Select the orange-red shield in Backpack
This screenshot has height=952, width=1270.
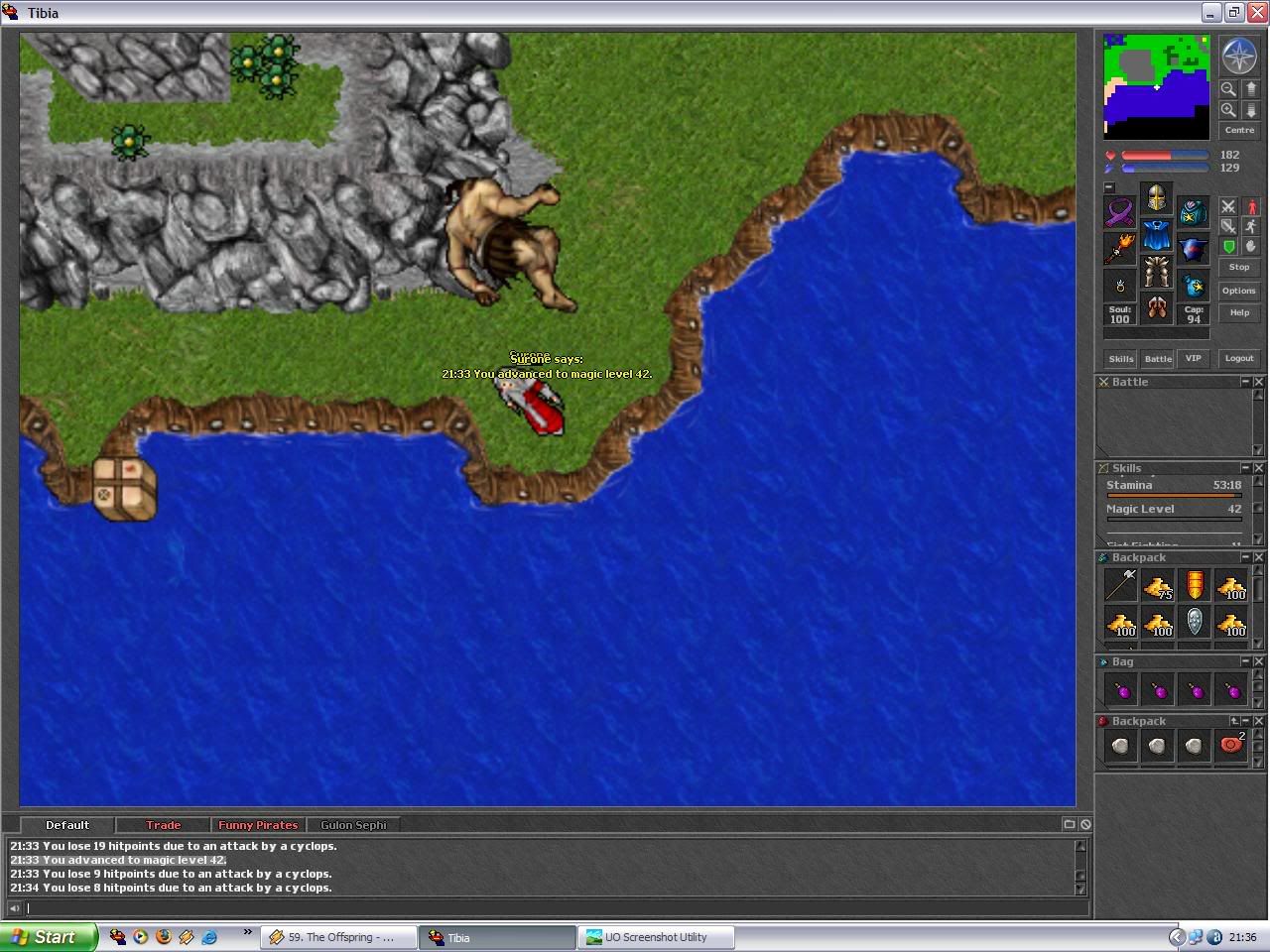point(1195,585)
